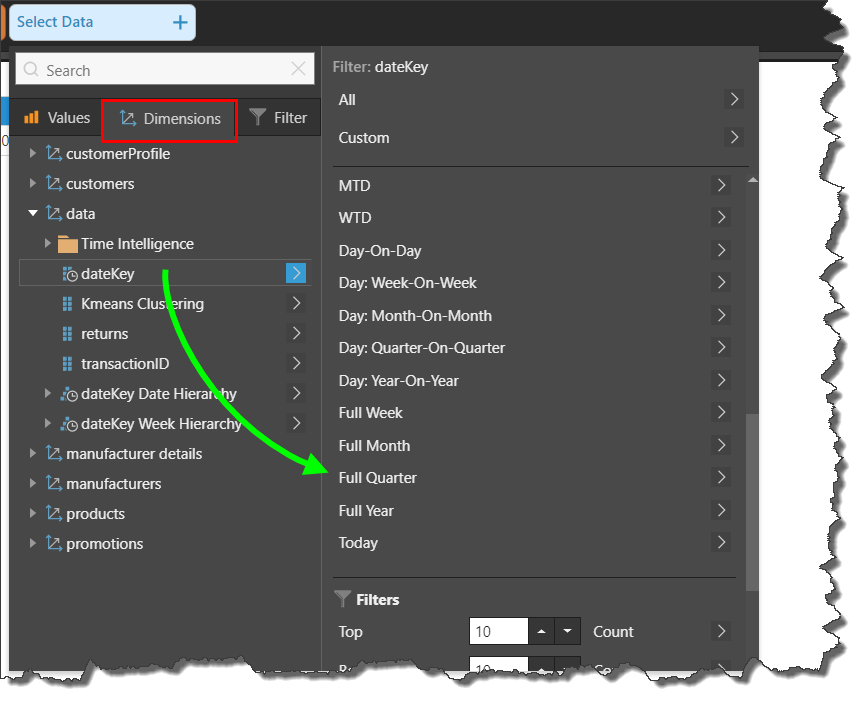Click the dateKey Date Hierarchy icon

(x=69, y=394)
